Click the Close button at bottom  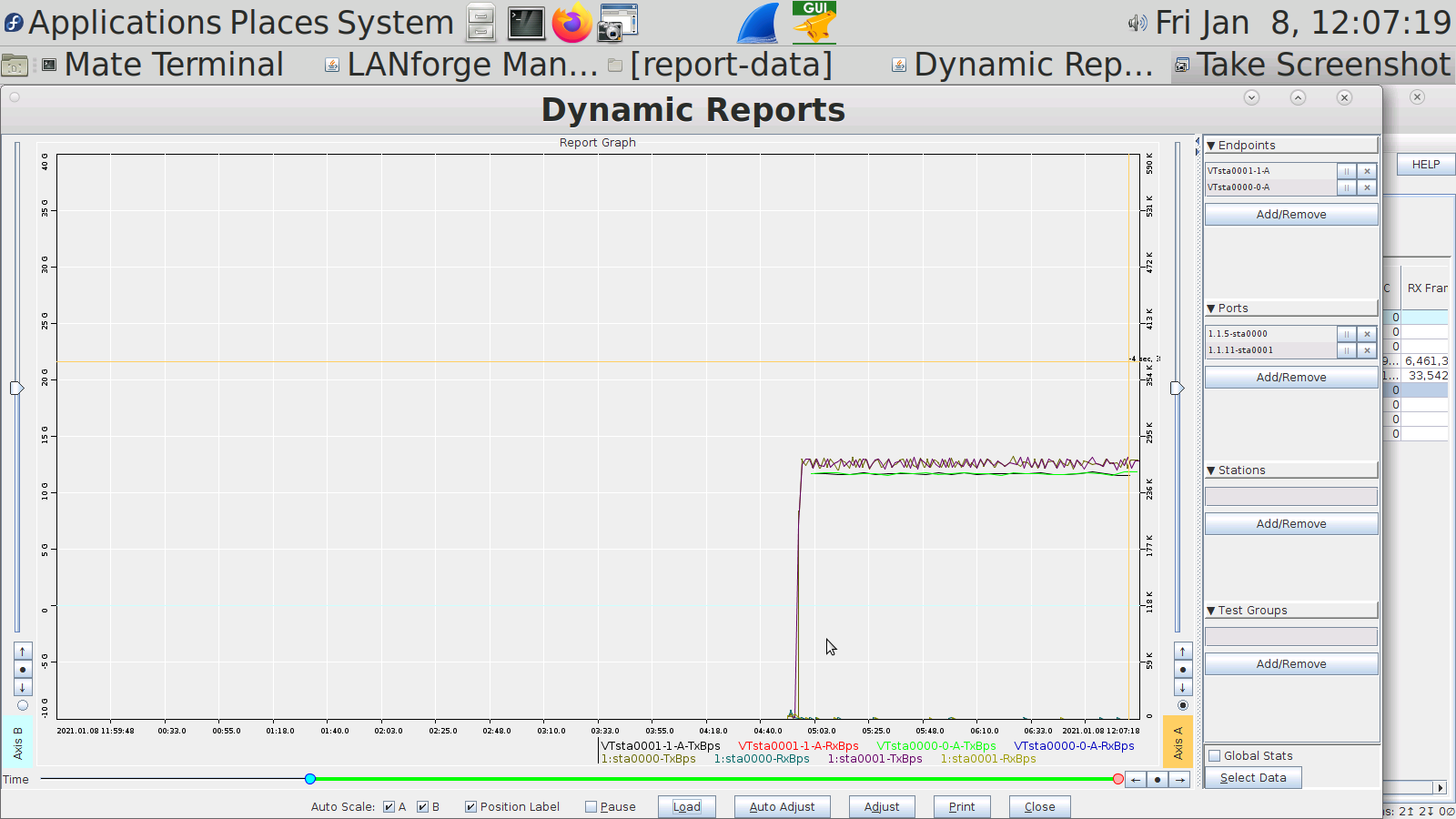click(1040, 807)
